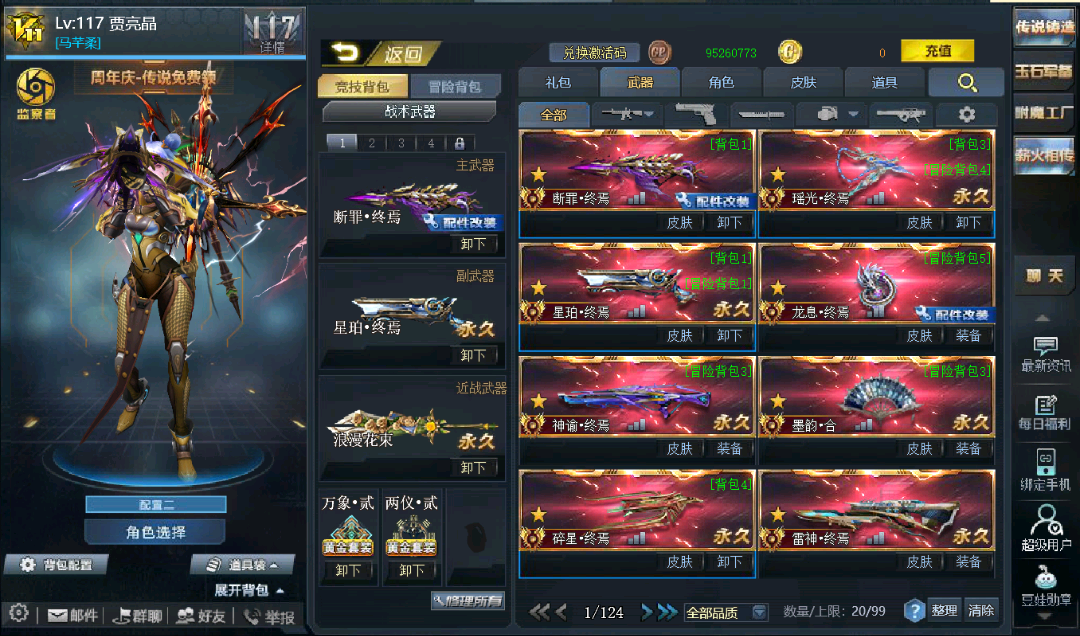Switch to the 角色 tab
This screenshot has width=1080, height=636.
click(721, 83)
